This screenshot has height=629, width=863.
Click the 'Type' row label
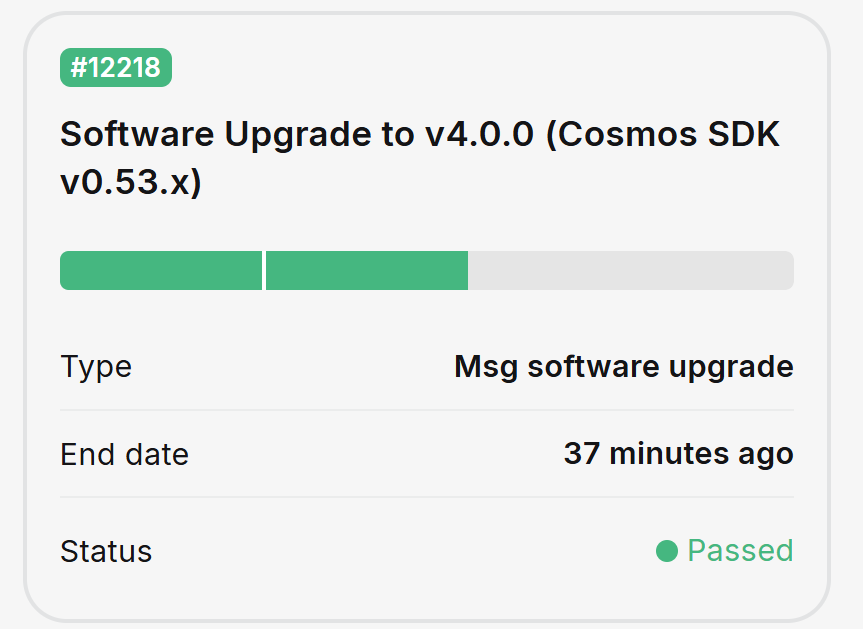click(96, 367)
